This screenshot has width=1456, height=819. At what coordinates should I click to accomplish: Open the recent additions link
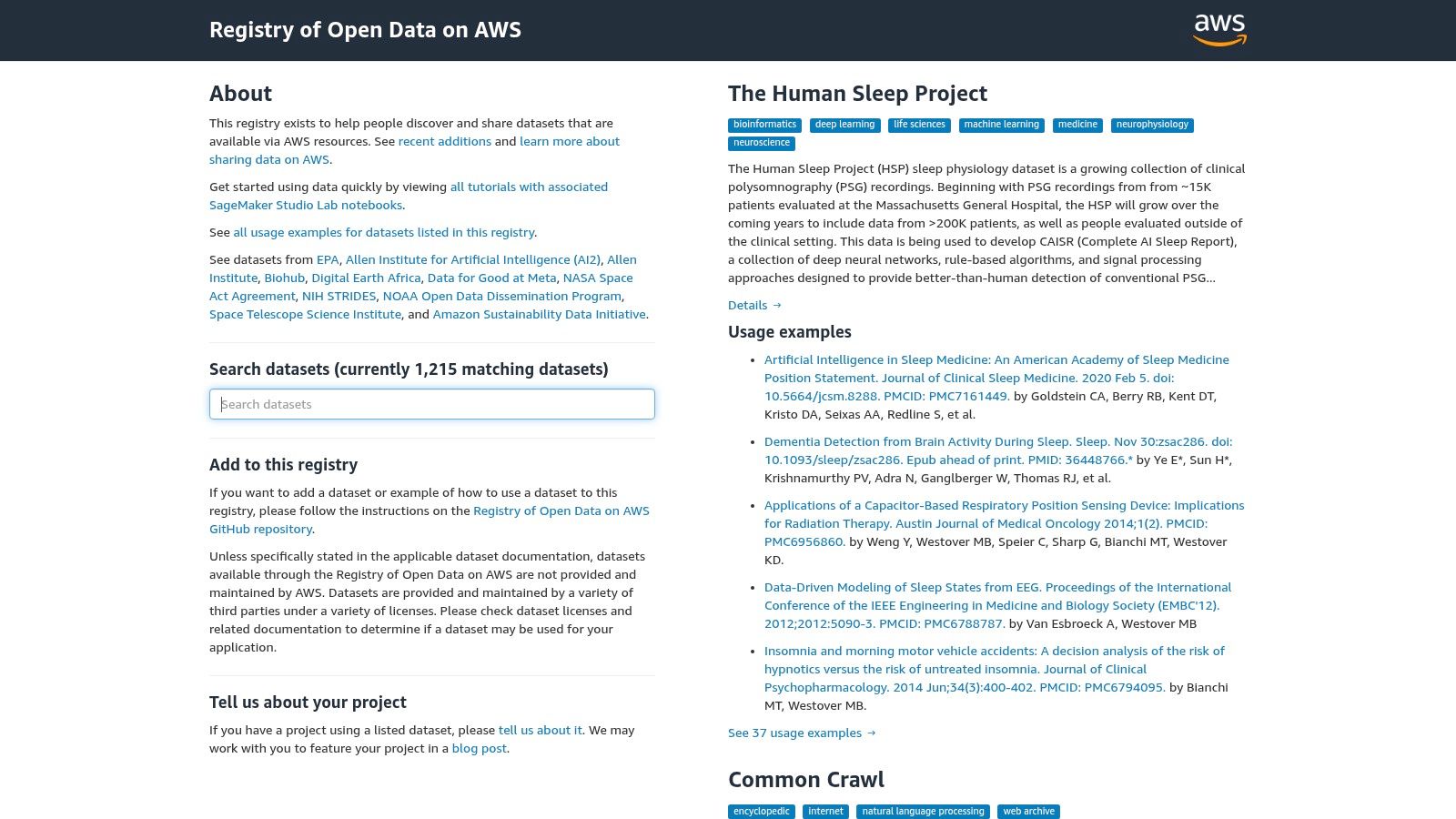[445, 141]
